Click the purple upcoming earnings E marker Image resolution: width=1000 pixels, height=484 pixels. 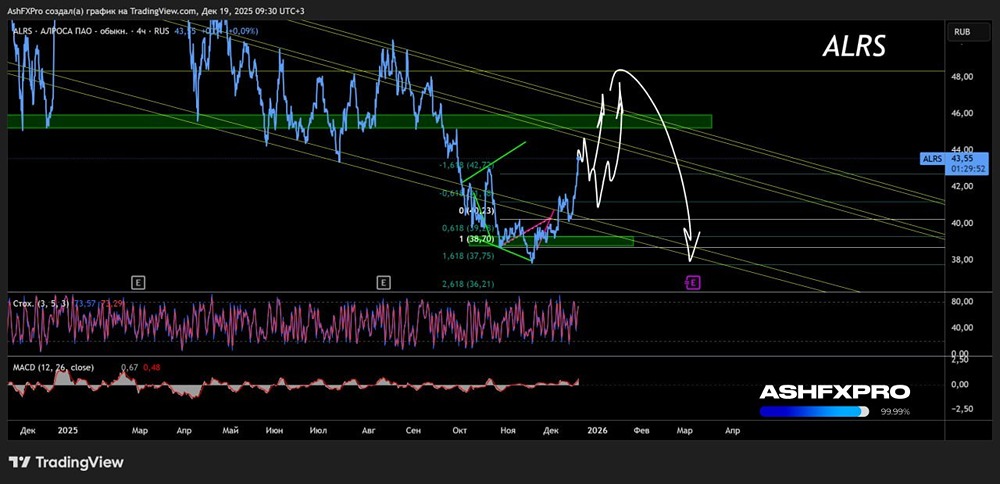point(693,282)
